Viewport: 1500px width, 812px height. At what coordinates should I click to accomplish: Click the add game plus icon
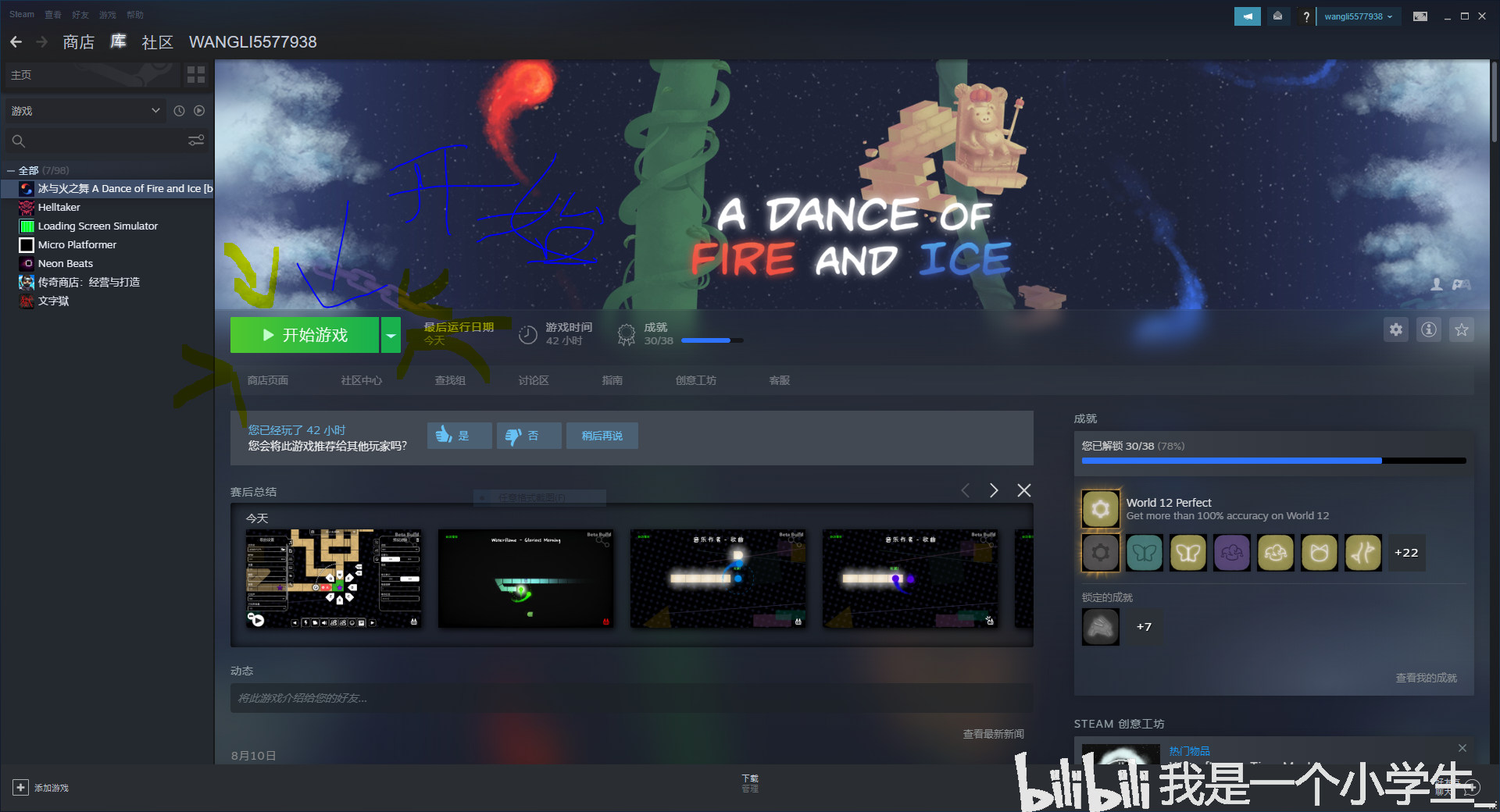click(21, 788)
